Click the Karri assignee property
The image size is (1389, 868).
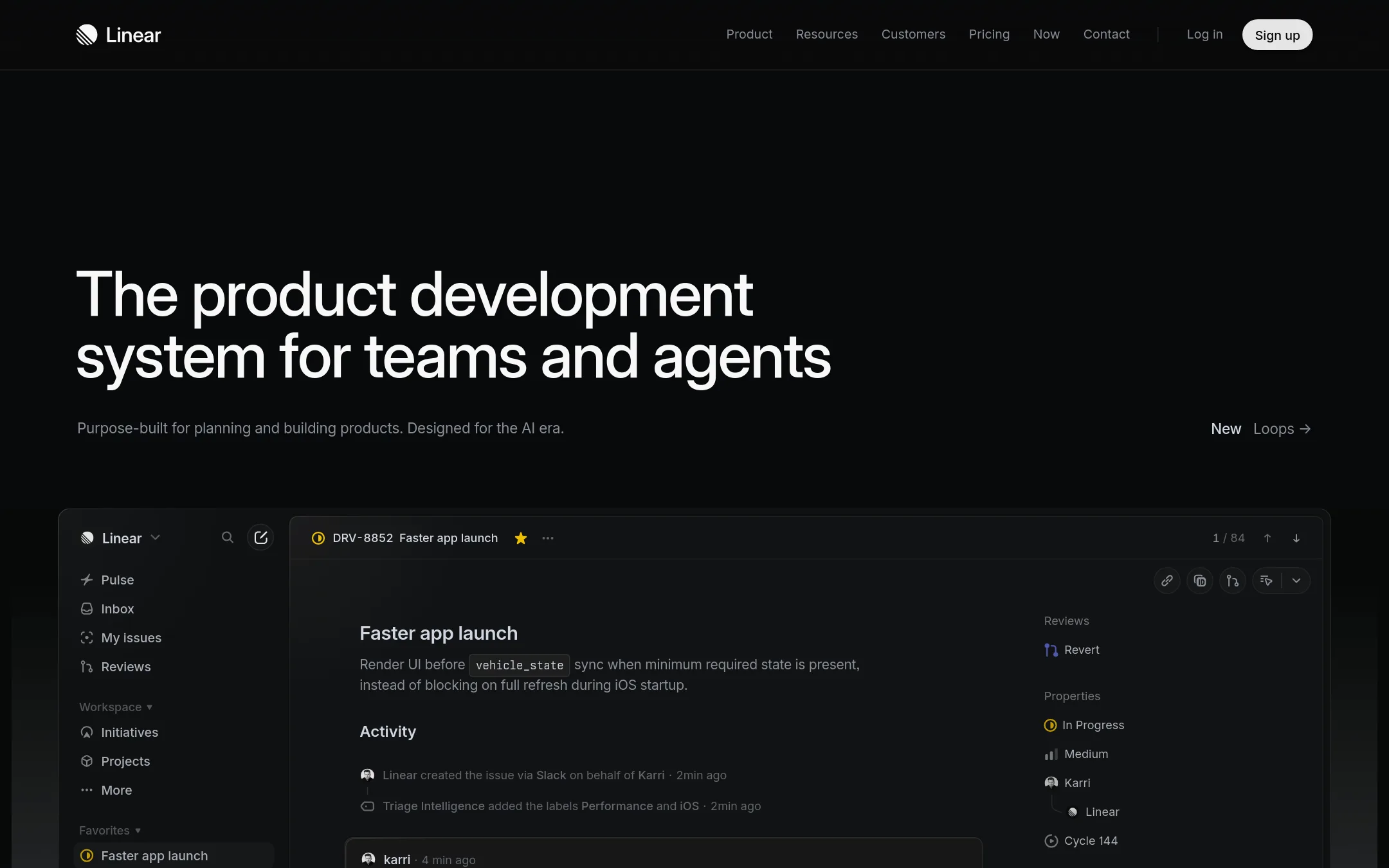(1067, 783)
